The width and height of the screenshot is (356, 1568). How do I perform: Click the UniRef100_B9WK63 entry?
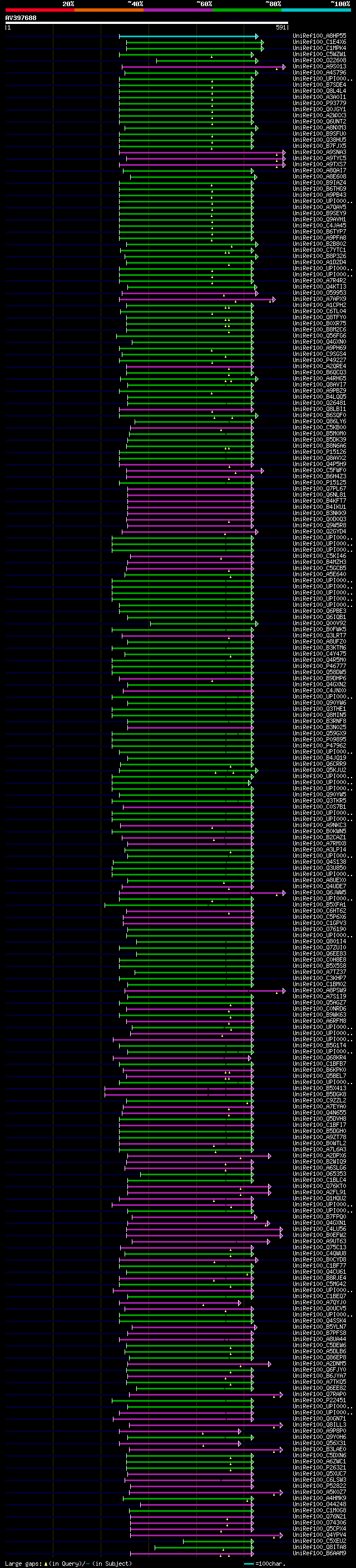coord(319,1015)
